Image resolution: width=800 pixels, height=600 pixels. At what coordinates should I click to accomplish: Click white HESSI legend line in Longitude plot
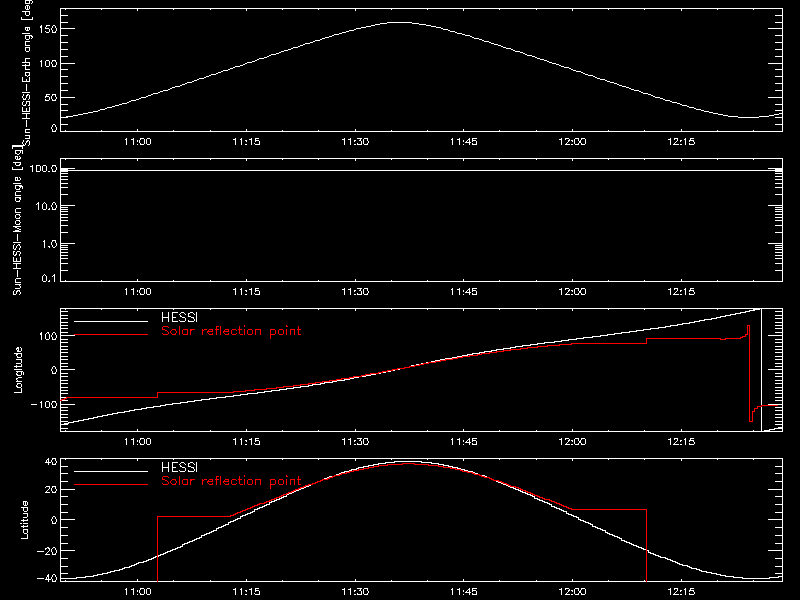(x=111, y=321)
